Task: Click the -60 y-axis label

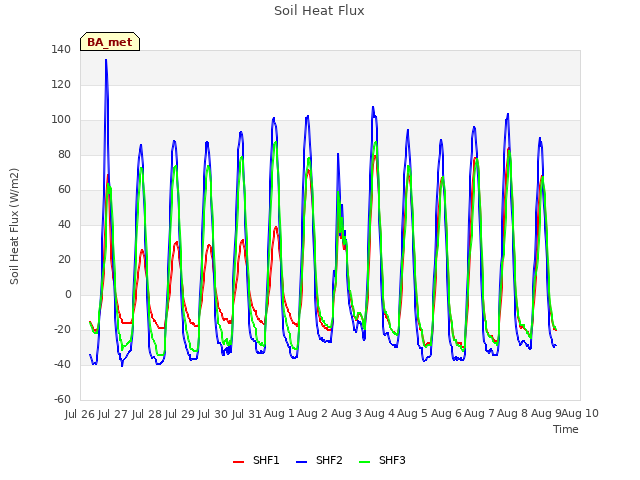Action: [x=62, y=400]
